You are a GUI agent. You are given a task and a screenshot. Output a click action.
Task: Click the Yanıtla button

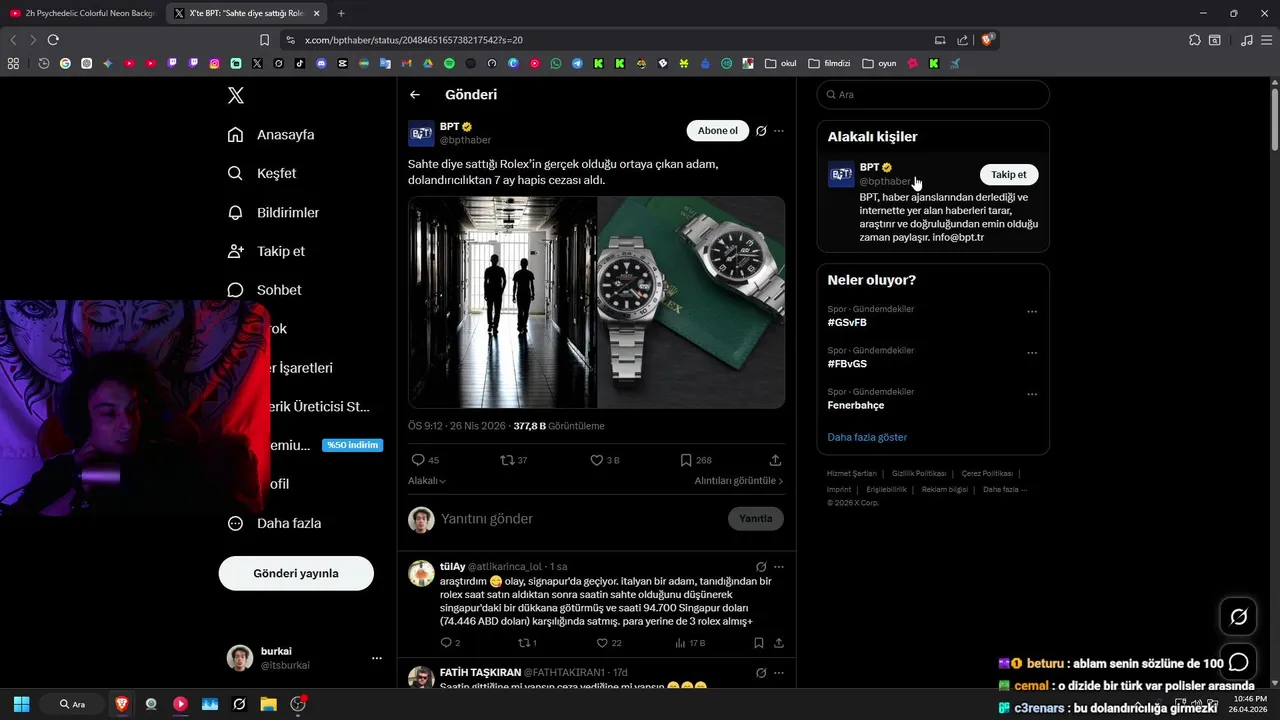pos(755,519)
